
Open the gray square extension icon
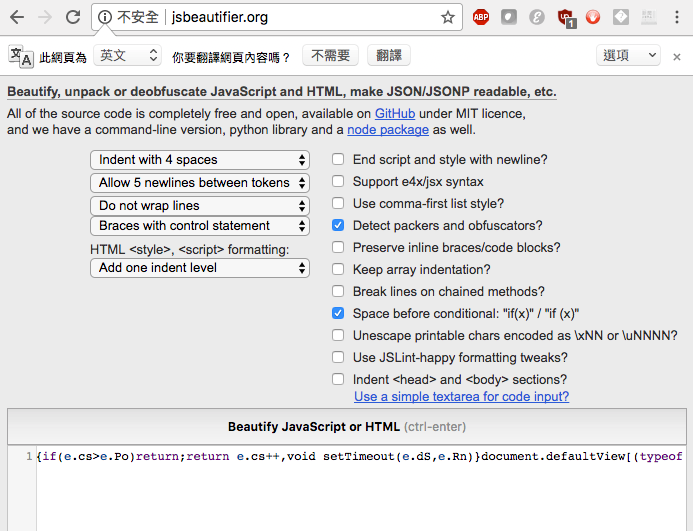coord(509,17)
